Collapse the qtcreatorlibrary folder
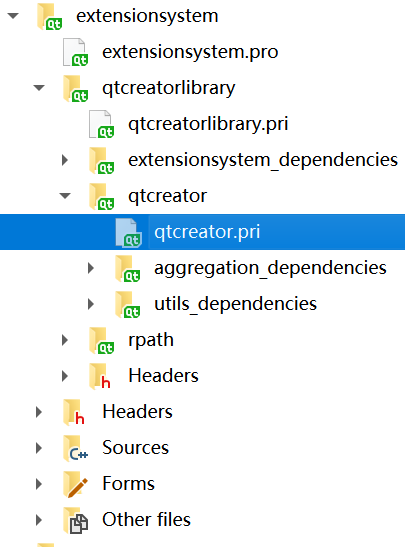The height and width of the screenshot is (547, 405). point(39,88)
